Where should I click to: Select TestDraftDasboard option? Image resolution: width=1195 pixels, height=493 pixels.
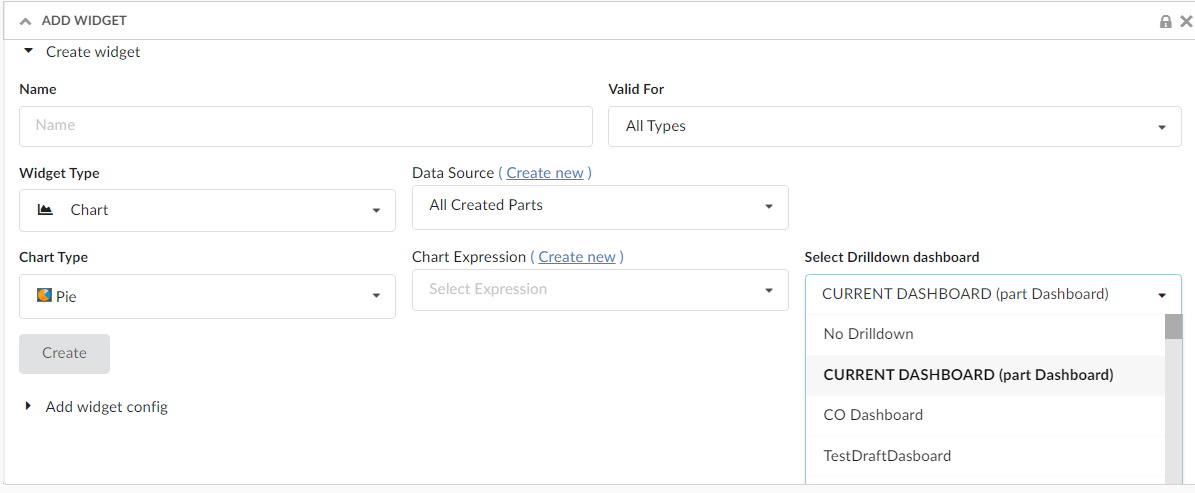click(886, 456)
